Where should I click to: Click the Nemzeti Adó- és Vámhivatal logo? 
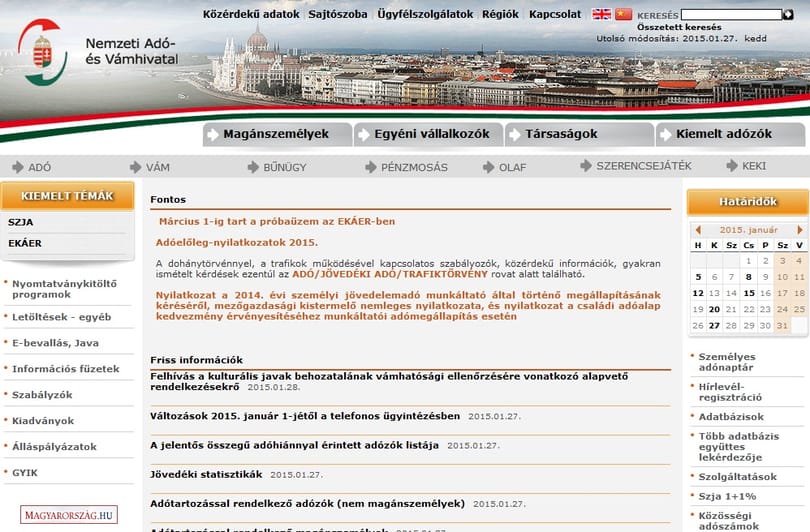pyautogui.click(x=43, y=52)
